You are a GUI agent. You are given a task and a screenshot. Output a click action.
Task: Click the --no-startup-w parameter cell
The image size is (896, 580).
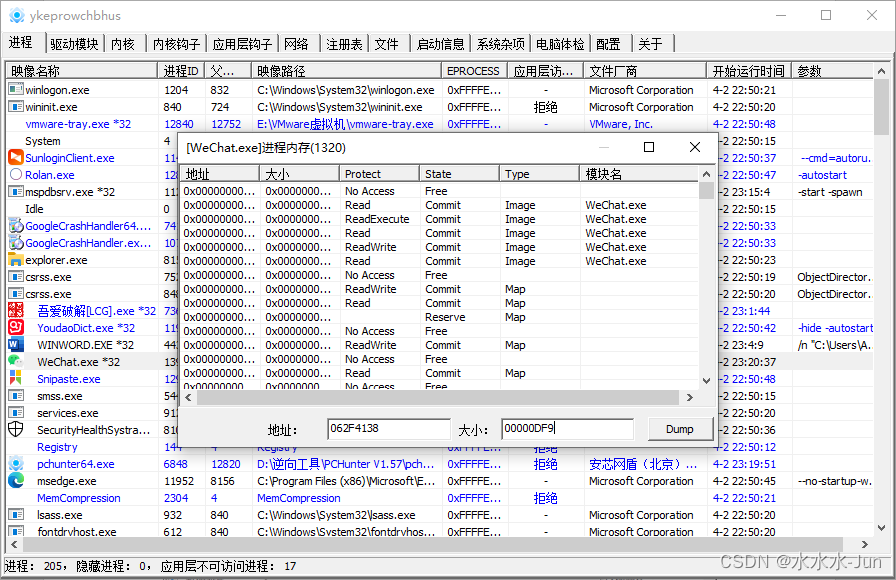click(x=835, y=481)
